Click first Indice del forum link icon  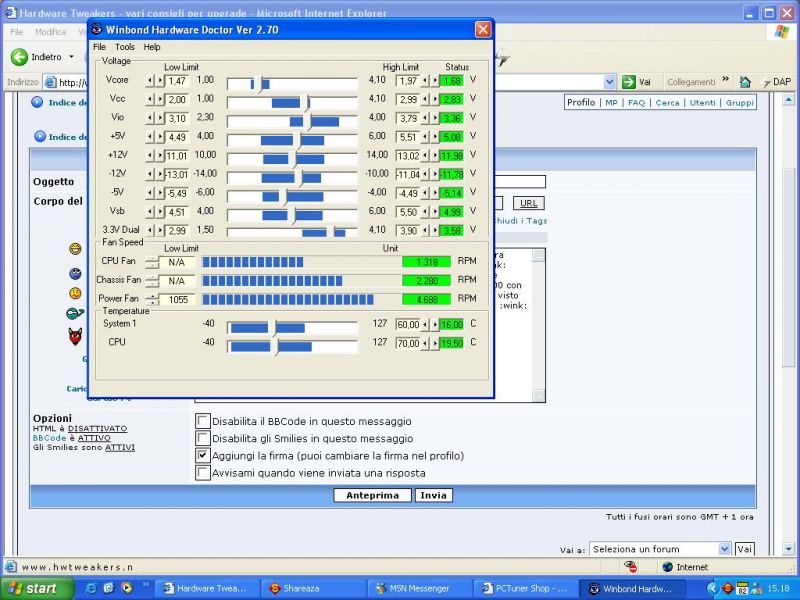tap(37, 102)
